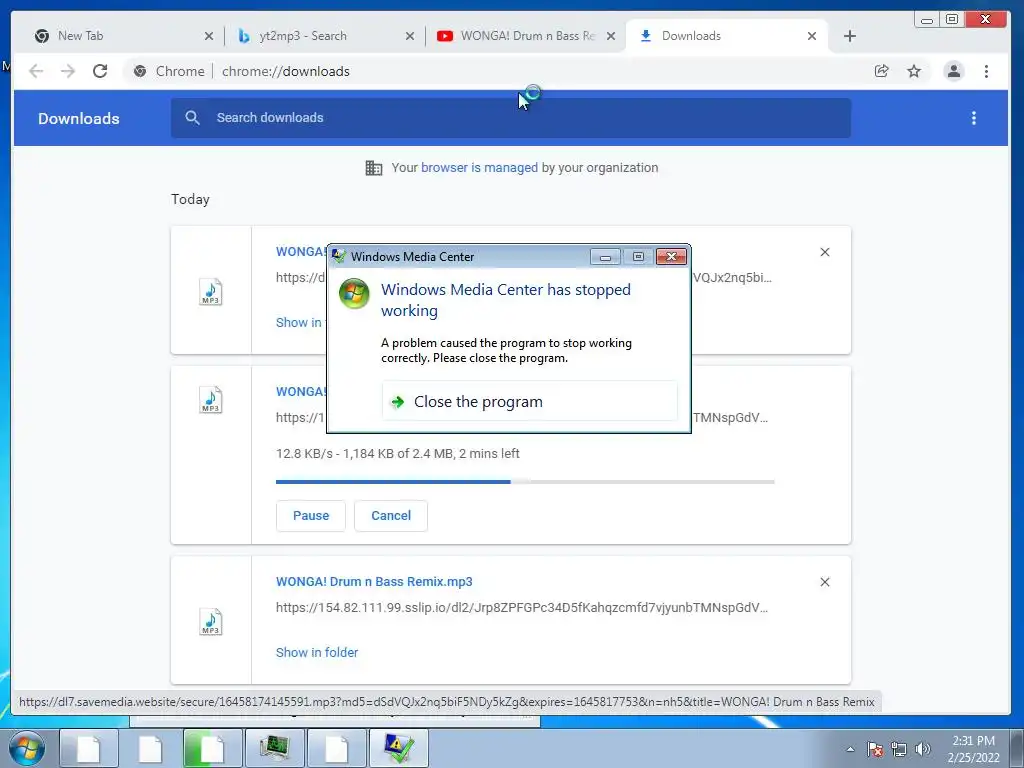Click the download progress bar
The height and width of the screenshot is (768, 1024).
(525, 482)
